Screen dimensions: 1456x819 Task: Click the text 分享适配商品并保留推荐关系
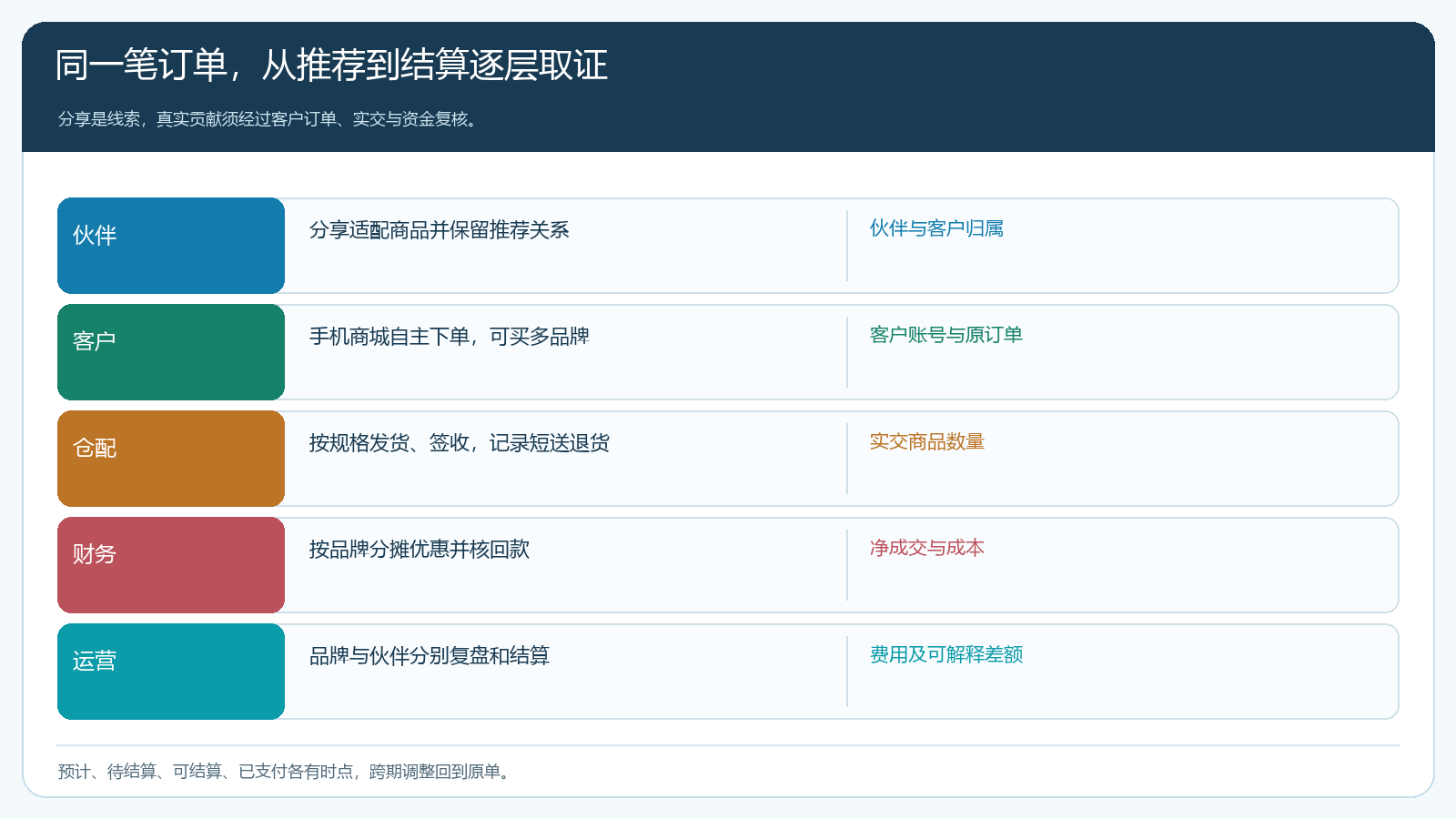point(440,230)
